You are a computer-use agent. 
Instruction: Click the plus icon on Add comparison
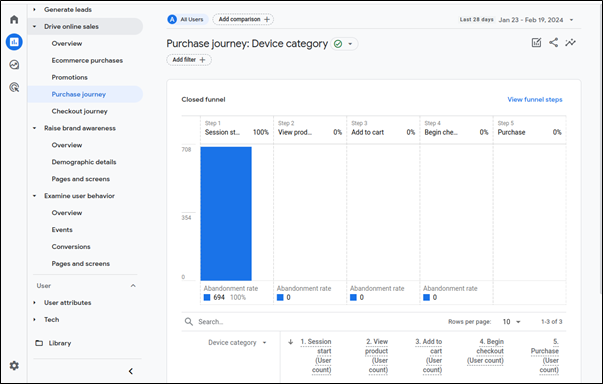tap(267, 19)
